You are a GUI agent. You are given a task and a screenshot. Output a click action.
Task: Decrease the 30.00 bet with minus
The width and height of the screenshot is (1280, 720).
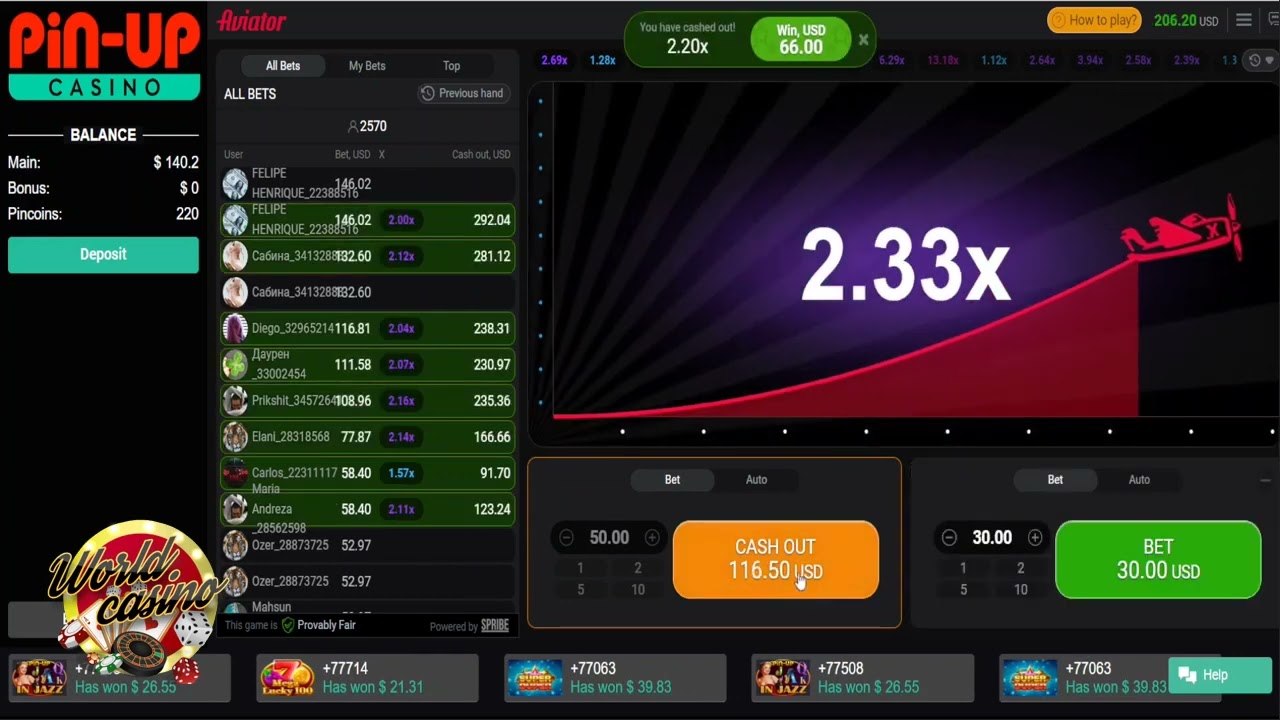point(950,538)
